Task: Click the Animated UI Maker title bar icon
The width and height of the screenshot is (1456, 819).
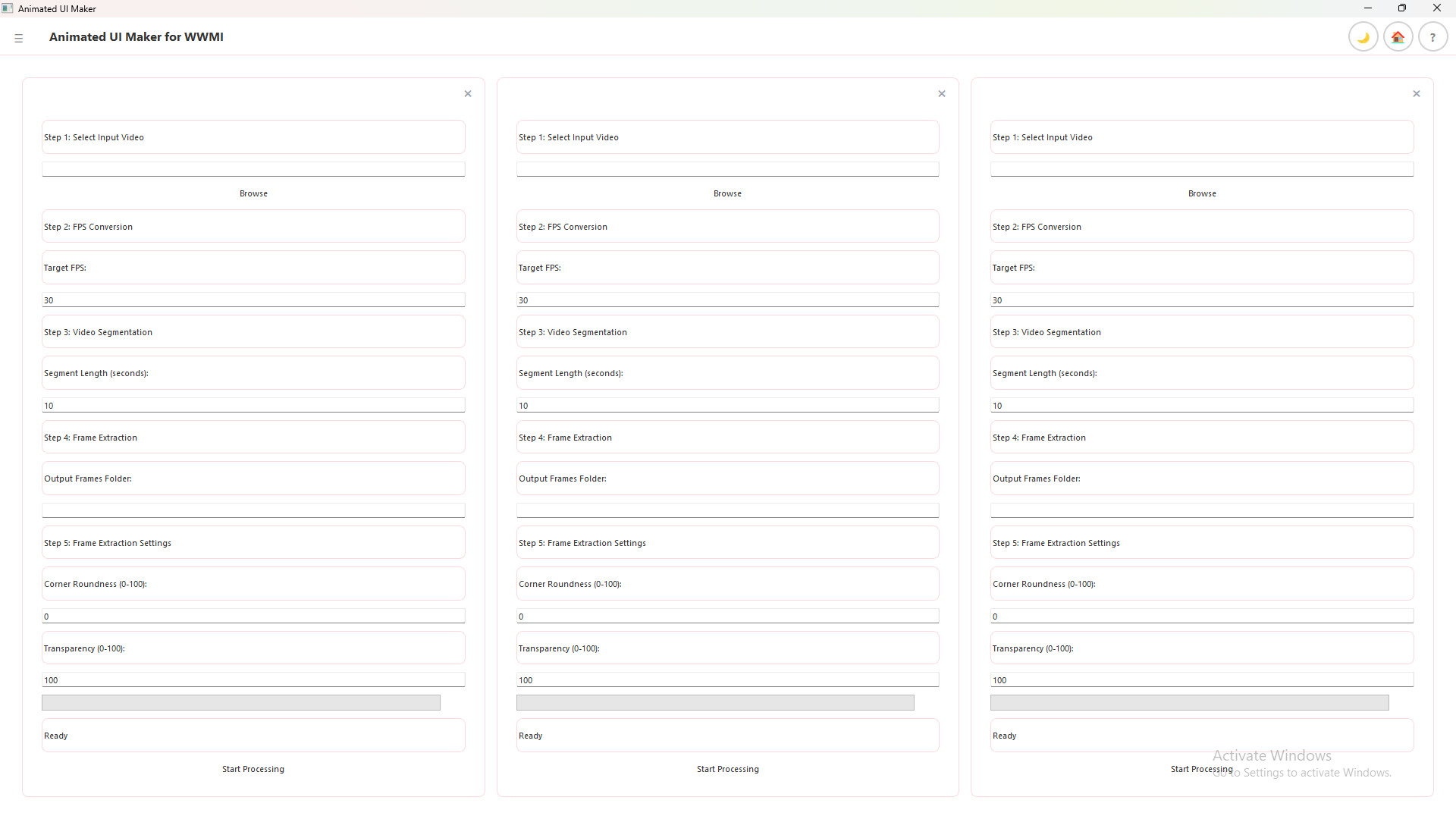Action: pyautogui.click(x=8, y=8)
